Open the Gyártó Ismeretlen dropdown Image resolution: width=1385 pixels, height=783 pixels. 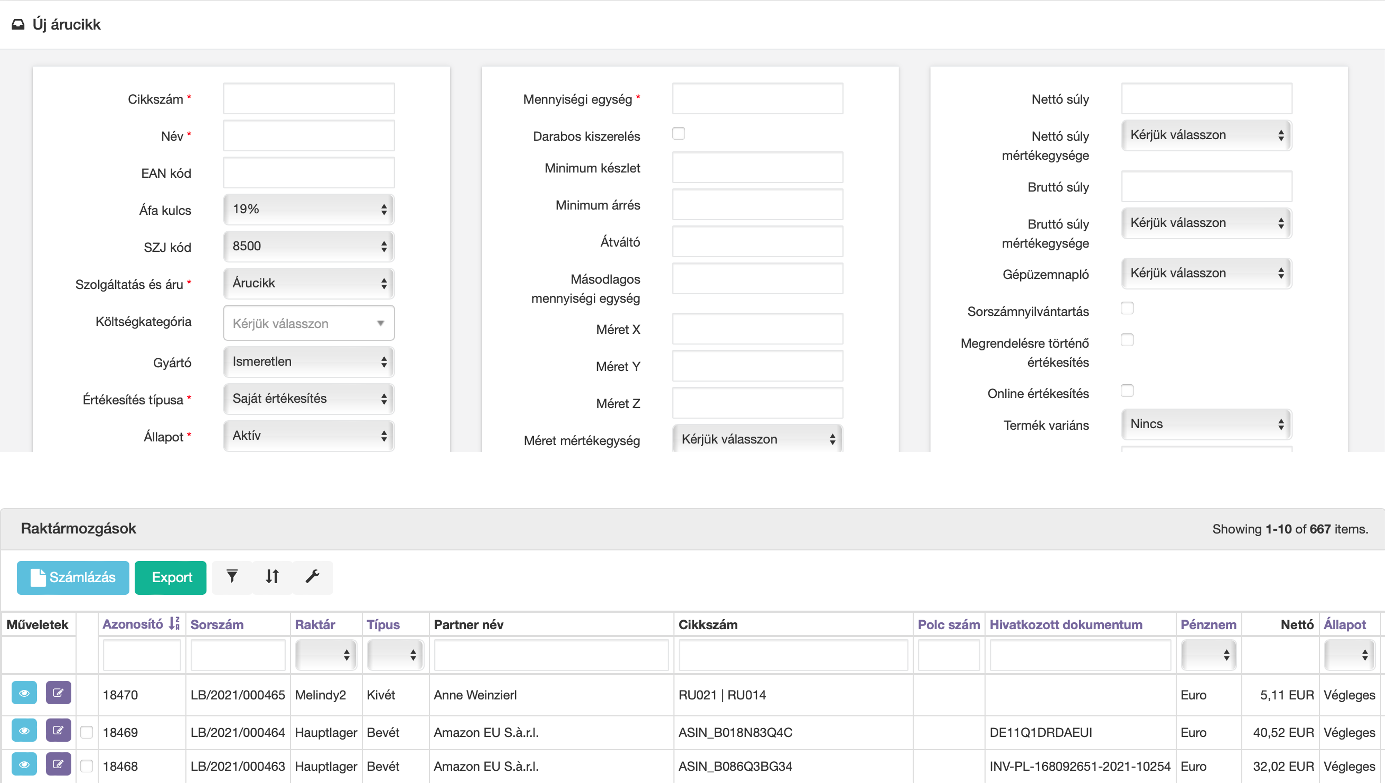tap(309, 361)
